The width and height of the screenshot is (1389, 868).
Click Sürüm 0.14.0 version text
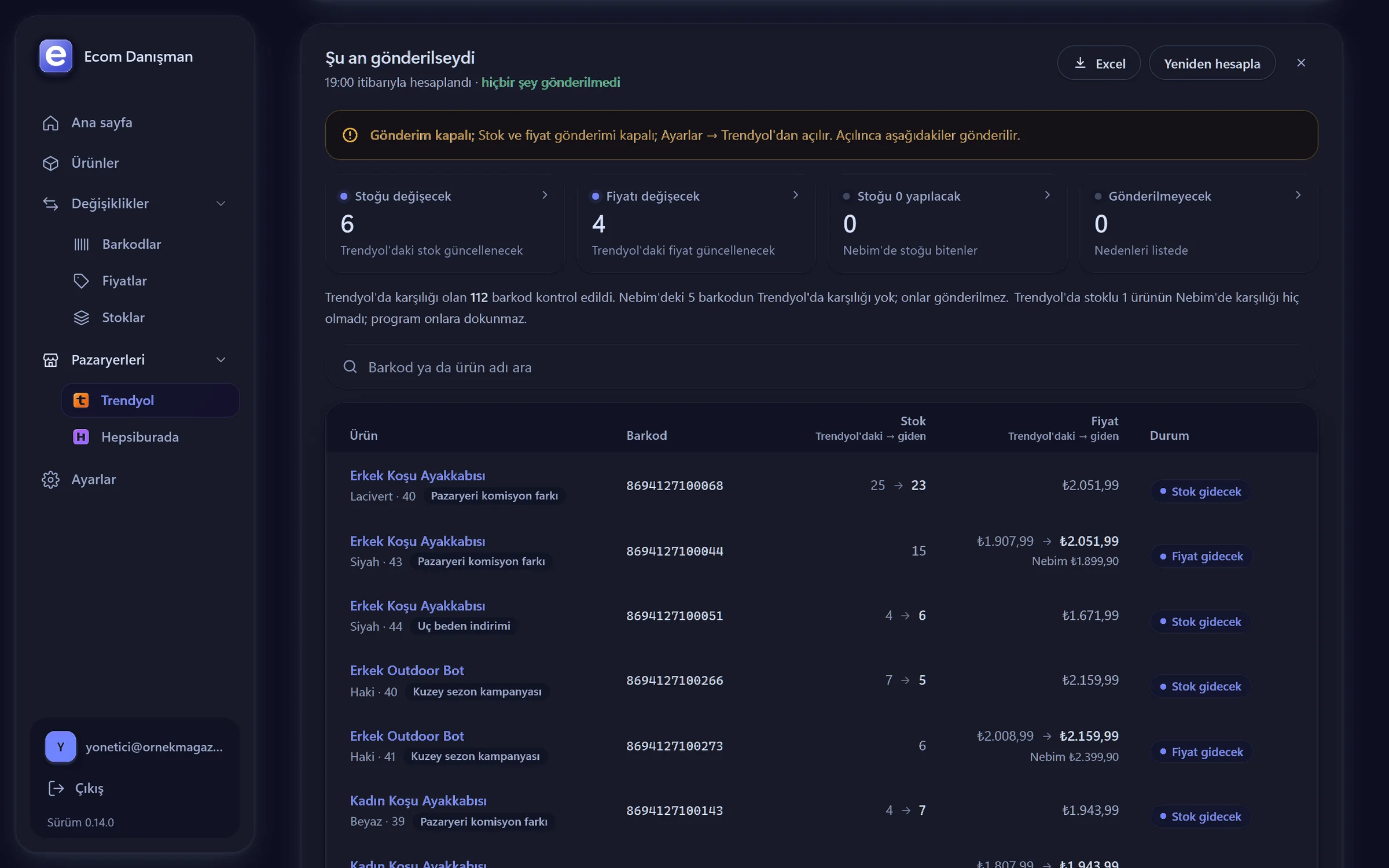click(80, 822)
